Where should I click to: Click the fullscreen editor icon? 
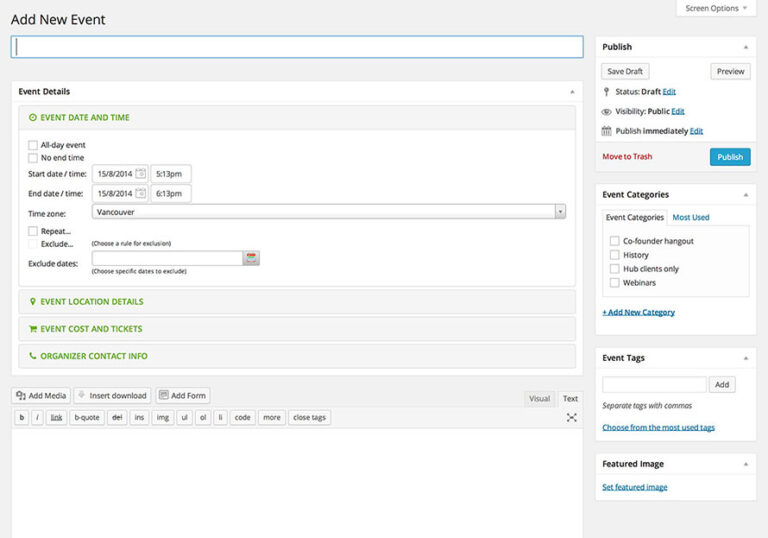(571, 417)
